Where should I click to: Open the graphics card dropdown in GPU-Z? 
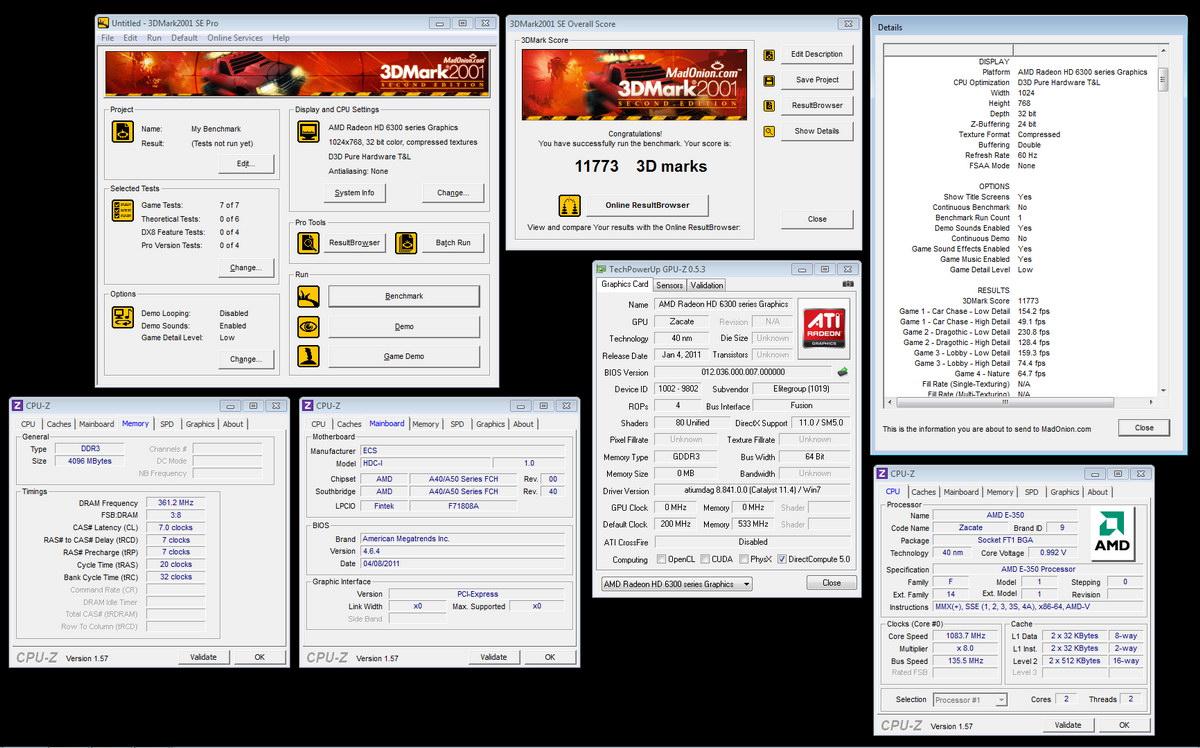point(676,584)
